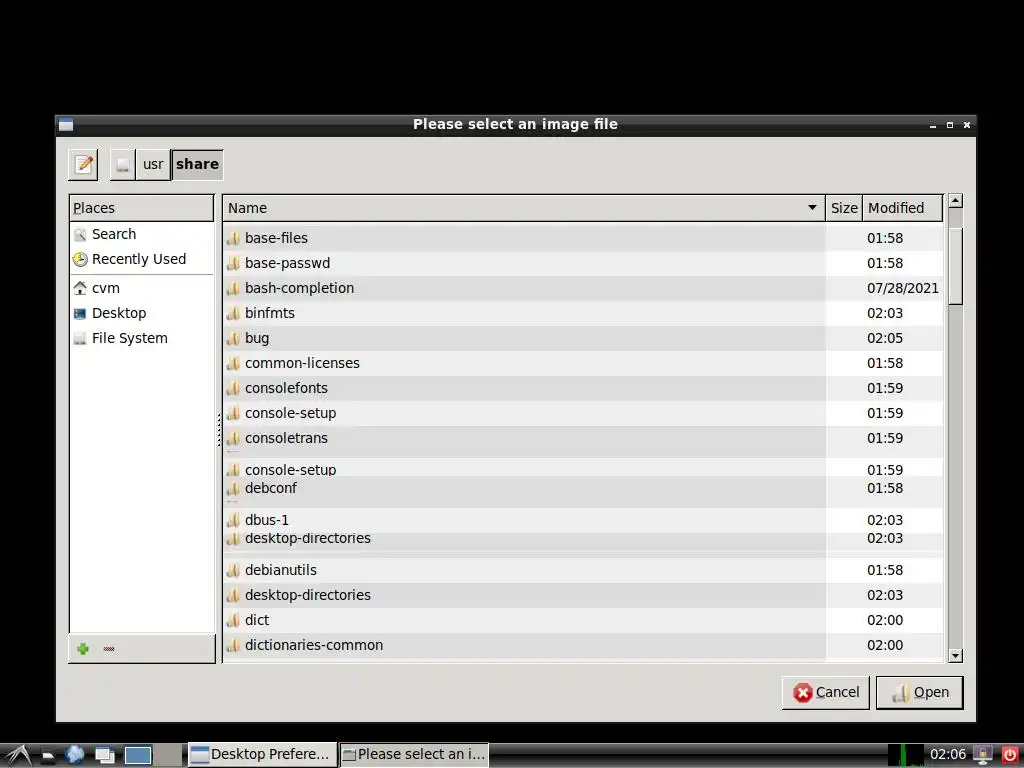Launch the file manager from taskbar
The width and height of the screenshot is (1024, 768).
48,756
